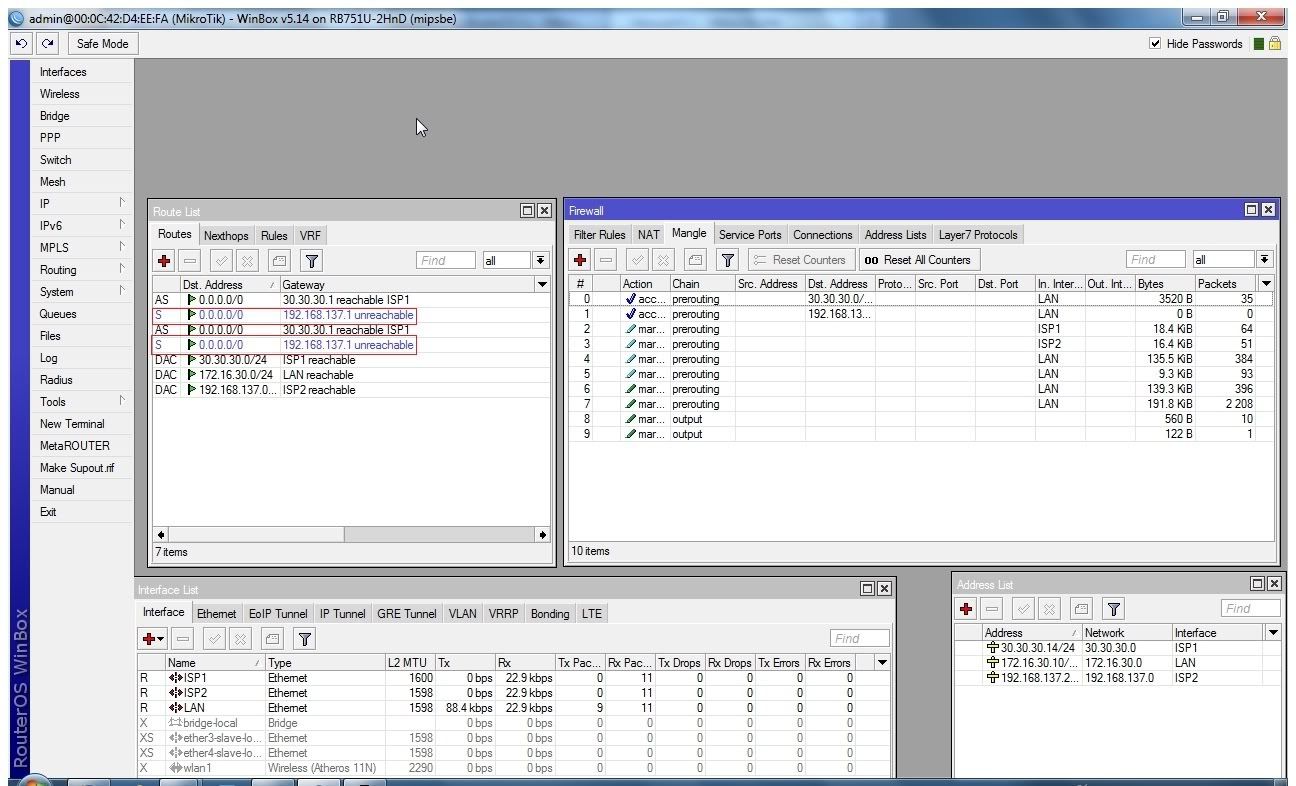Click the filter funnel in Interface List
Screen dimensions: 1296x786
(x=304, y=638)
